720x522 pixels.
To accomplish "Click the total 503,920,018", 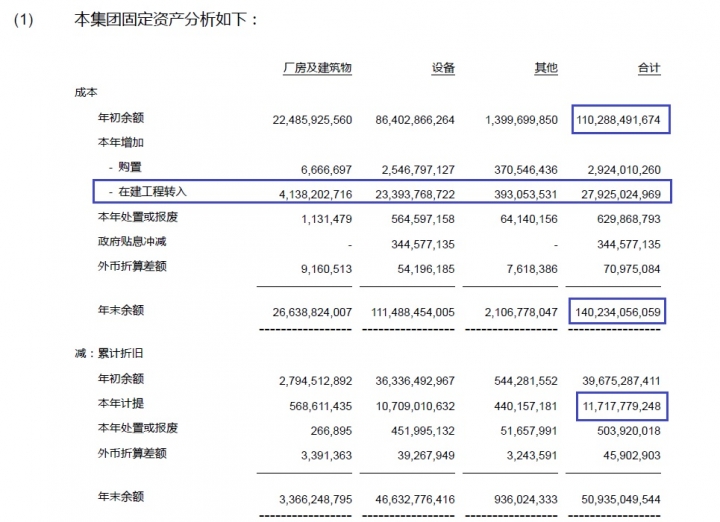I will click(629, 431).
